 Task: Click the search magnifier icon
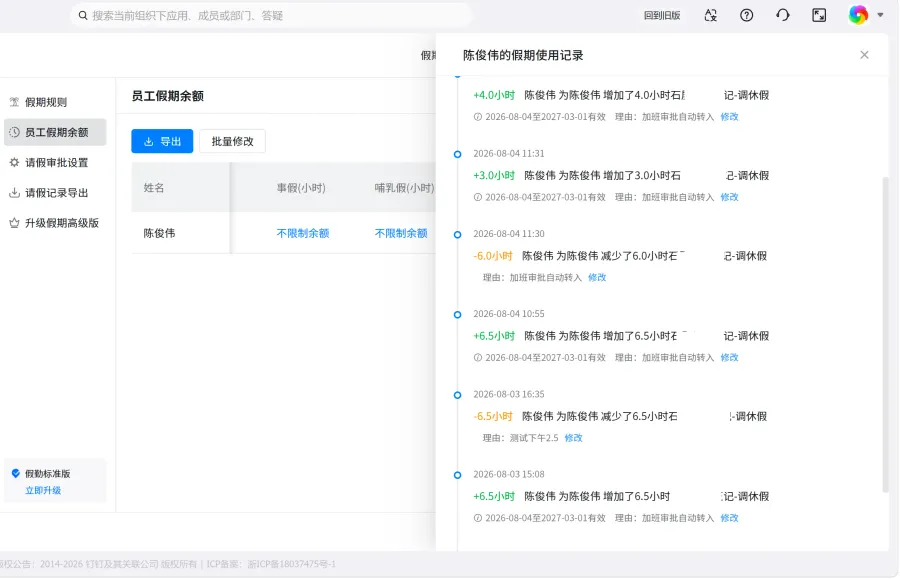click(83, 15)
